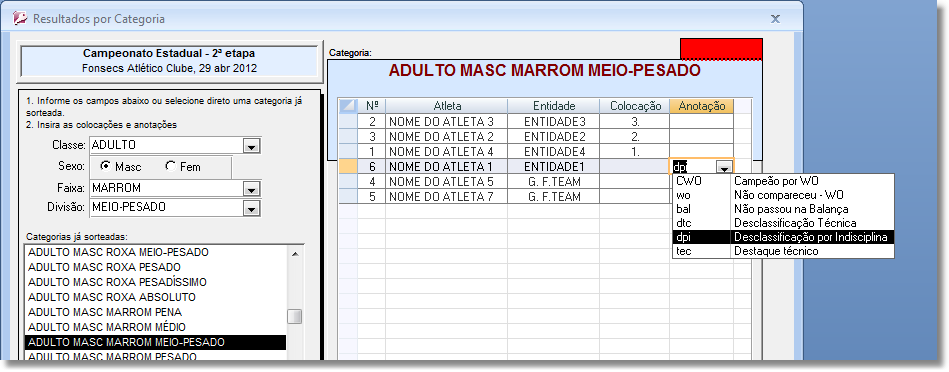Select row header of NOME DO ATLETA 5
This screenshot has height=372, width=949.
pos(348,181)
